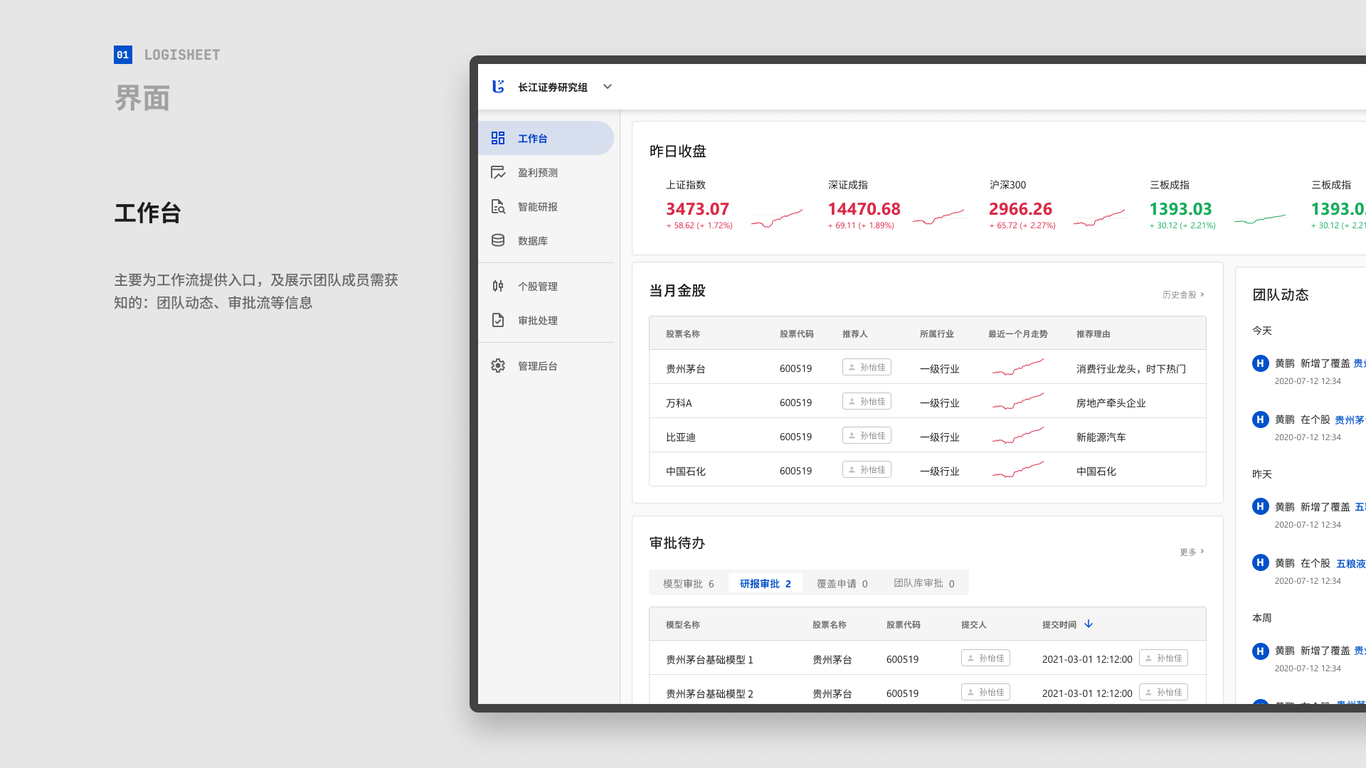
Task: Click 房地产牵头企业 reason text
Action: click(x=1111, y=403)
